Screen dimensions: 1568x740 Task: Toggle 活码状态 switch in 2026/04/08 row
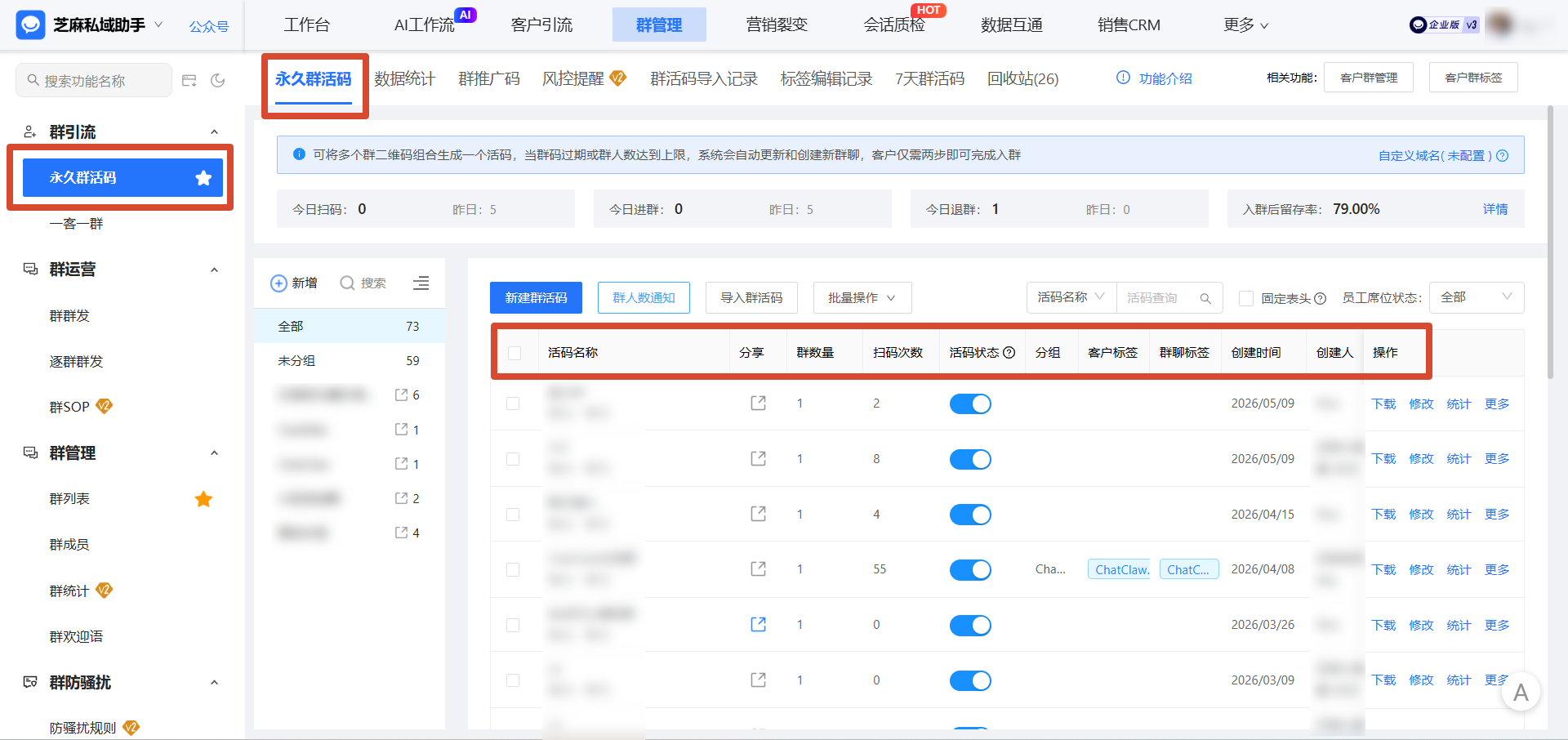tap(970, 569)
